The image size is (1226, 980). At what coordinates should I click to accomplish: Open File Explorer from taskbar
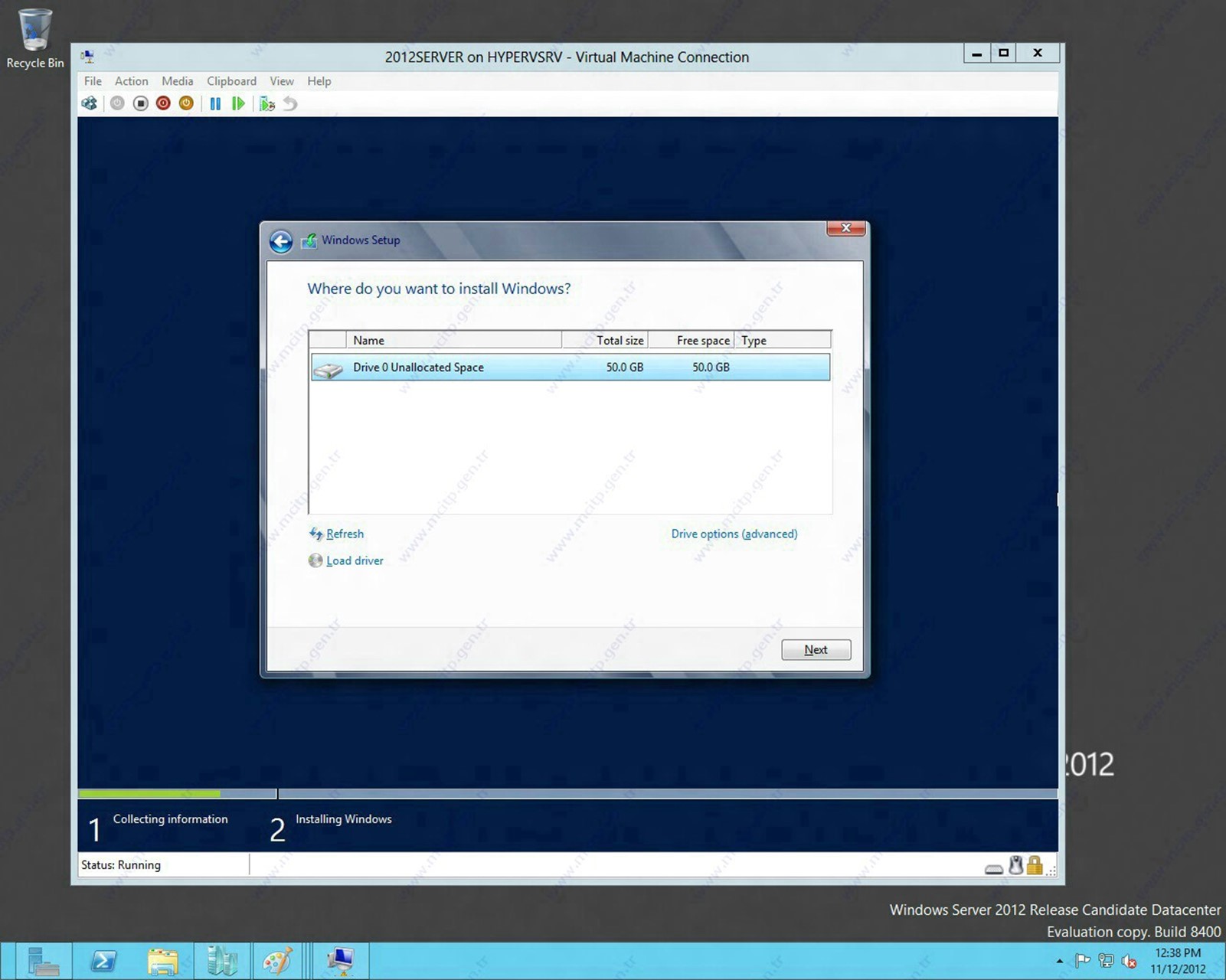(x=163, y=962)
